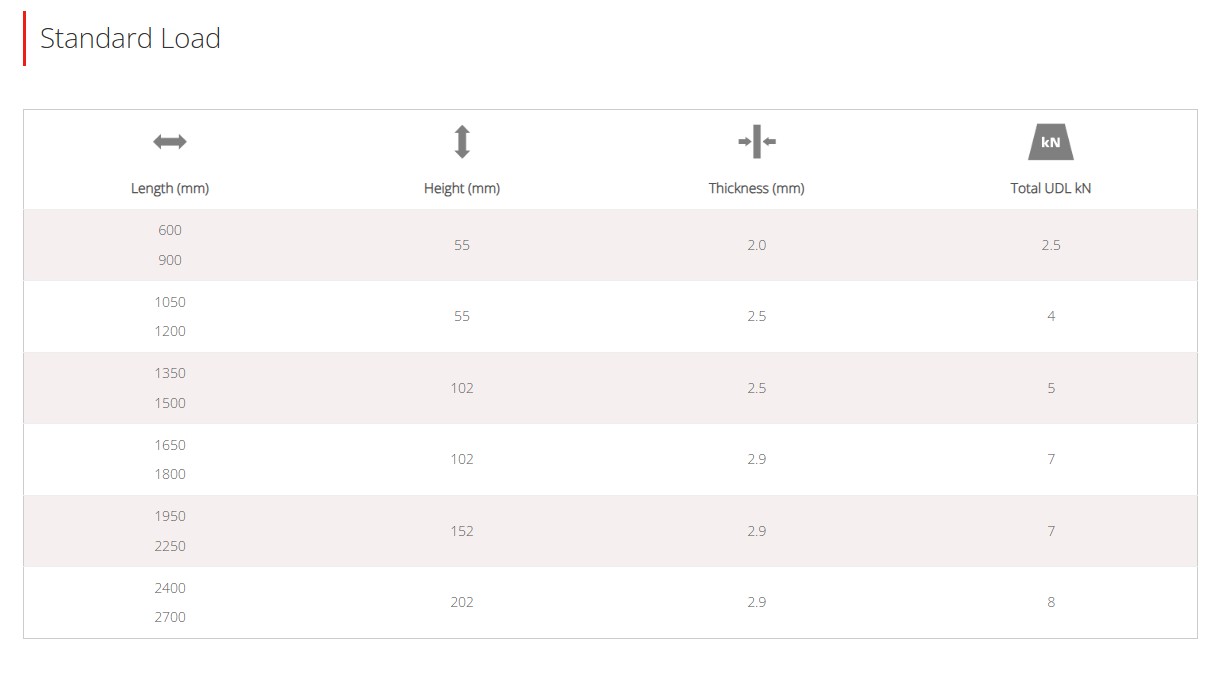
Task: Click the 600 length value
Action: click(x=170, y=230)
